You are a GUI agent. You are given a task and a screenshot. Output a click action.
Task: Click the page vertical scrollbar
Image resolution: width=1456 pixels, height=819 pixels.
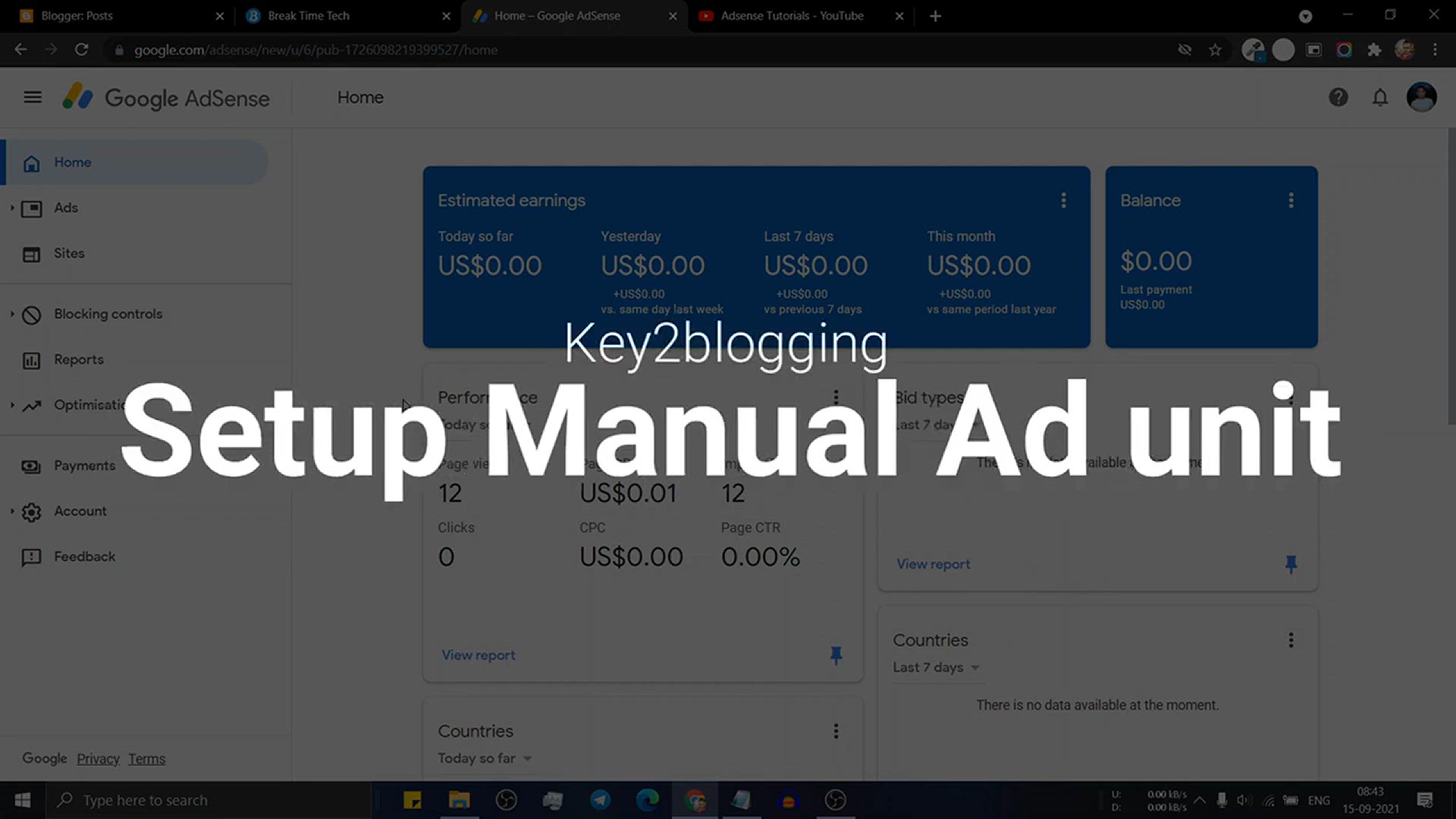(x=1451, y=277)
